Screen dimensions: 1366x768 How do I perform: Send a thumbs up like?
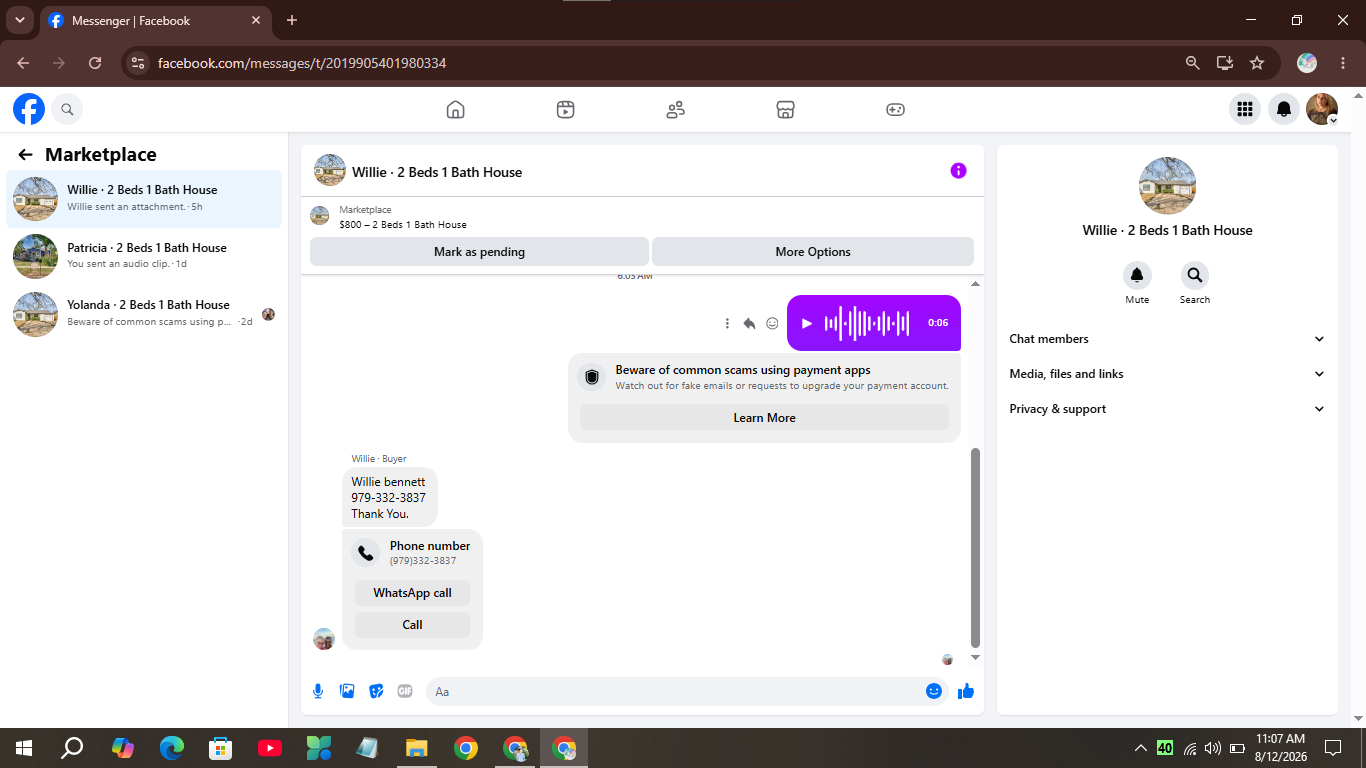tap(966, 691)
